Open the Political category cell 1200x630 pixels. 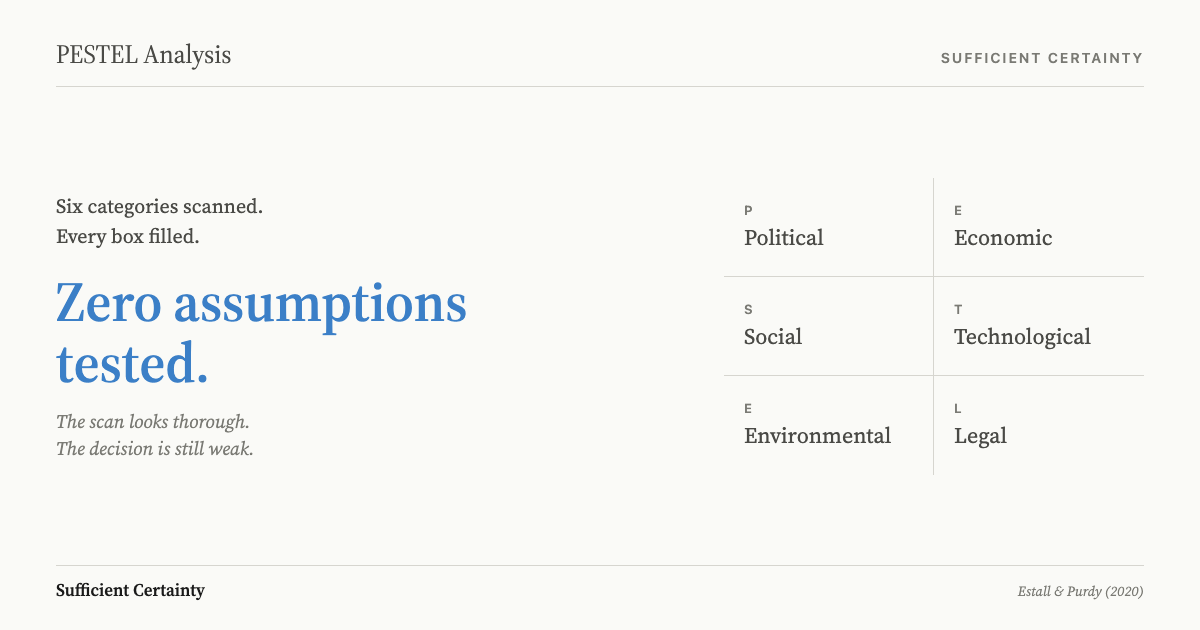pyautogui.click(x=828, y=228)
